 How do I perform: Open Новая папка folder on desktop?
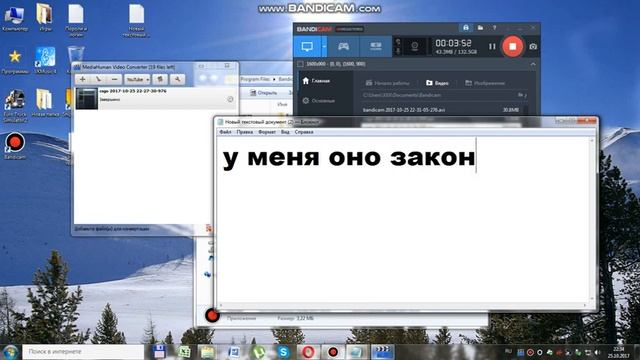click(45, 103)
